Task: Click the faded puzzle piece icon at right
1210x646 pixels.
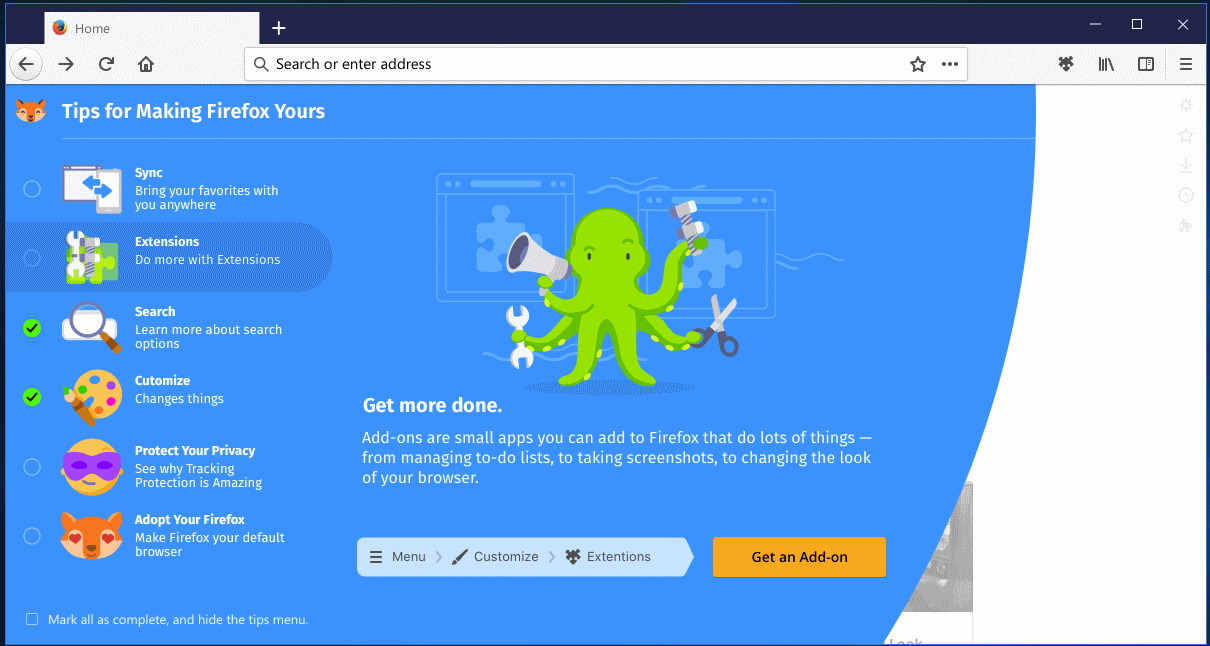Action: coord(1186,225)
